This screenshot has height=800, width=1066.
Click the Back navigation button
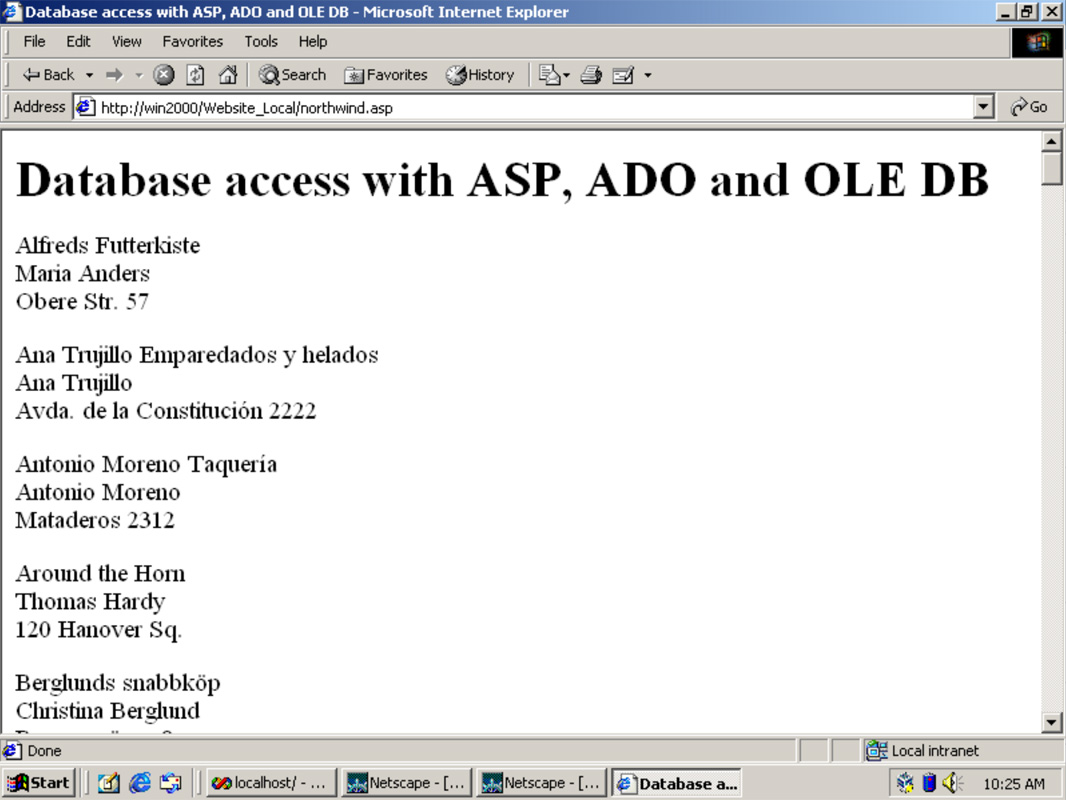(48, 75)
